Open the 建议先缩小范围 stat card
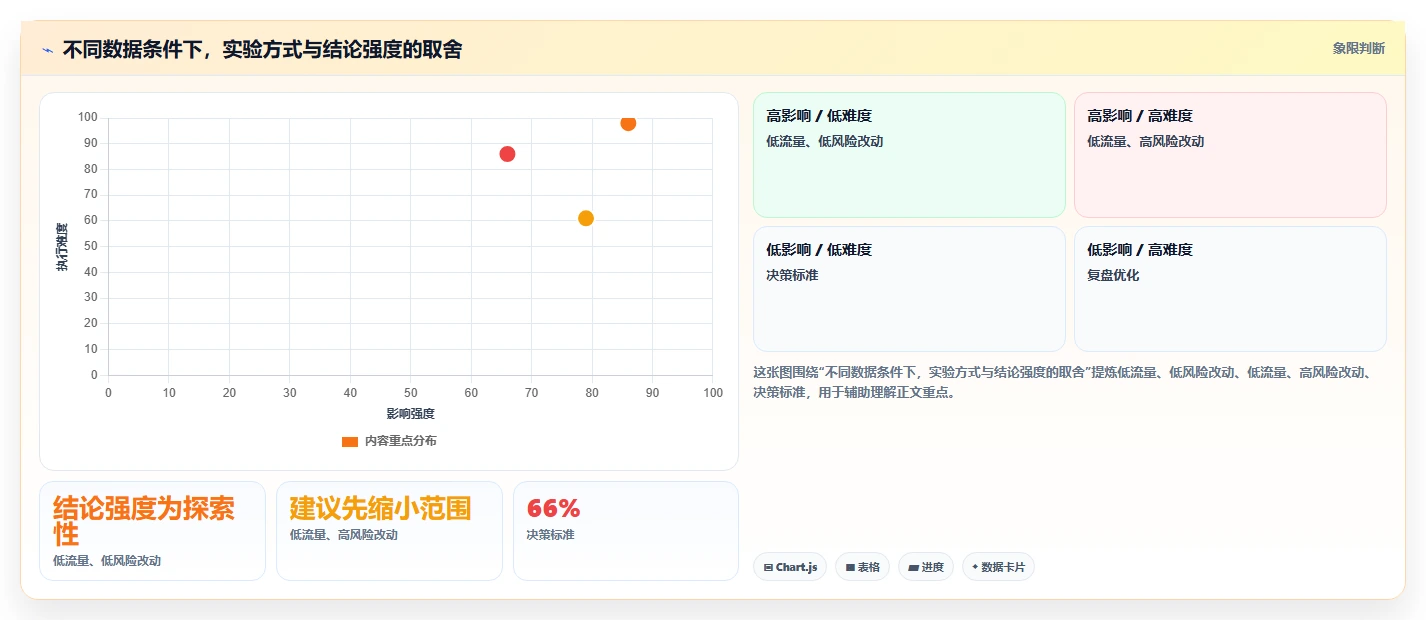 pyautogui.click(x=389, y=531)
